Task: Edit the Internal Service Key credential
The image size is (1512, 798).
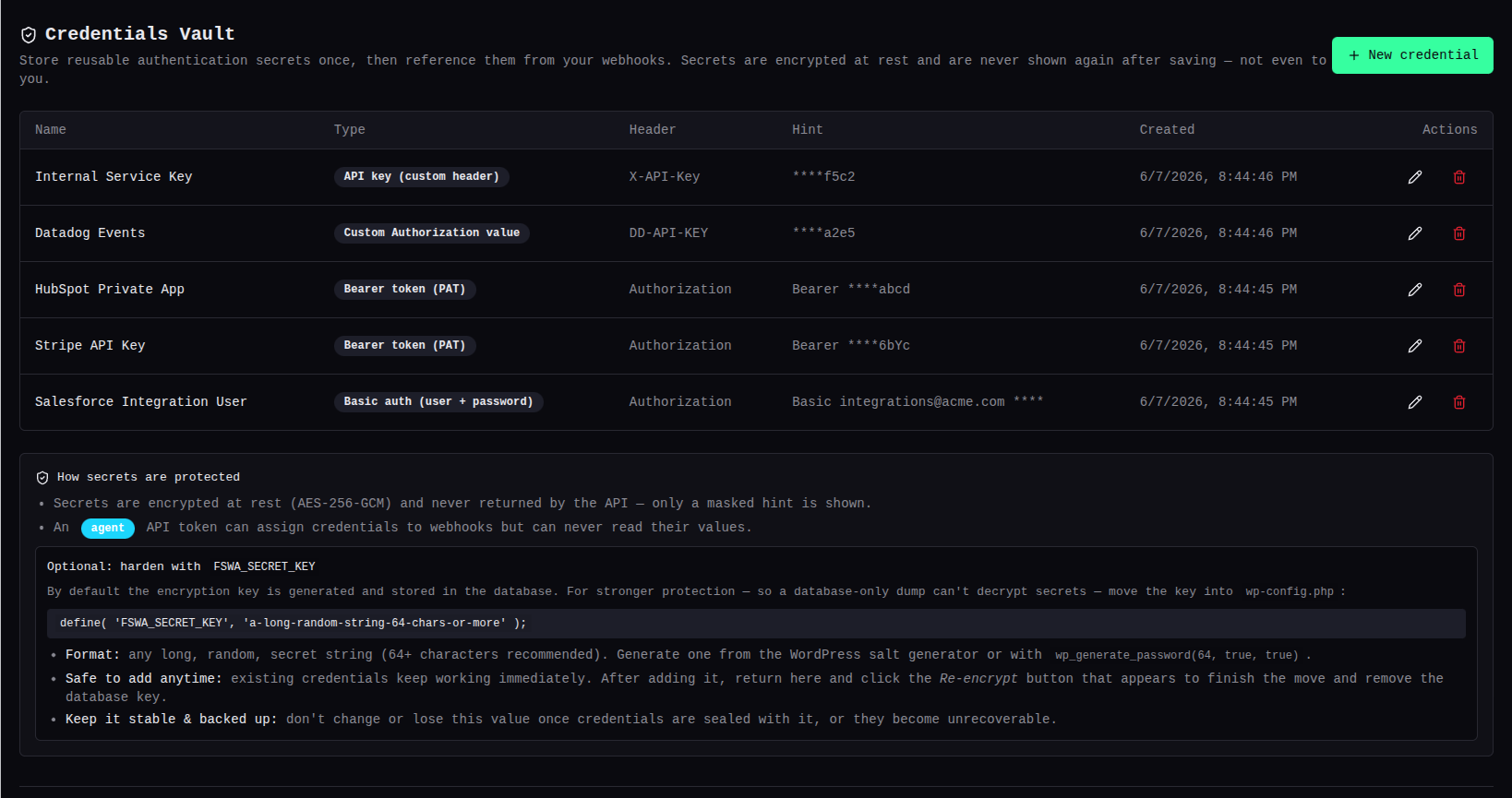Action: (1415, 177)
